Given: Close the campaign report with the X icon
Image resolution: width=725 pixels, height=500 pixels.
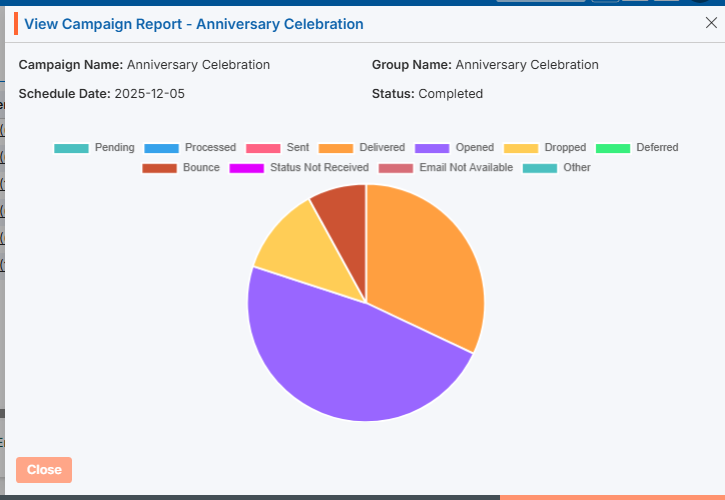Looking at the screenshot, I should [711, 23].
